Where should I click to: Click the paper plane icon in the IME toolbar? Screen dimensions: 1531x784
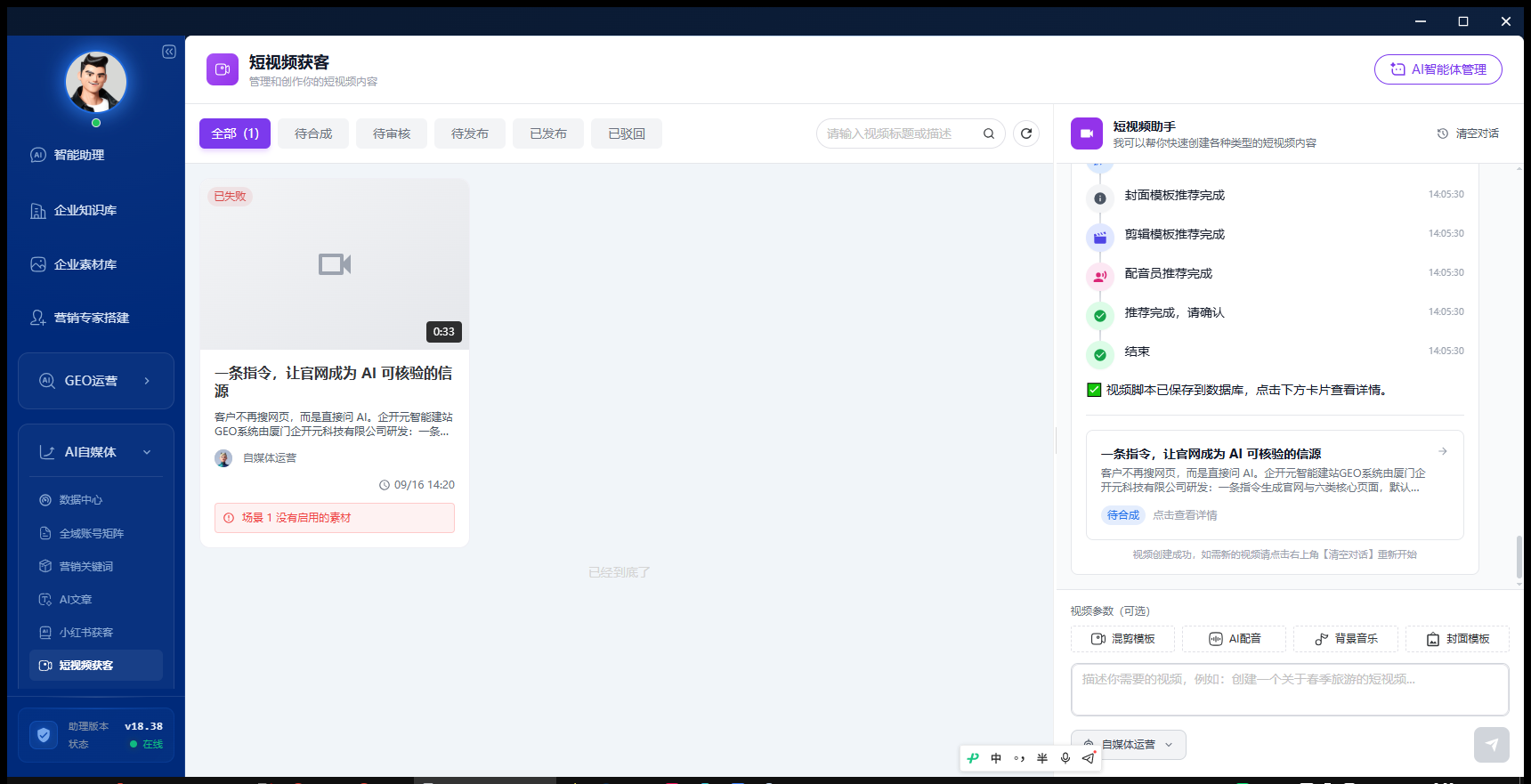pyautogui.click(x=1089, y=758)
